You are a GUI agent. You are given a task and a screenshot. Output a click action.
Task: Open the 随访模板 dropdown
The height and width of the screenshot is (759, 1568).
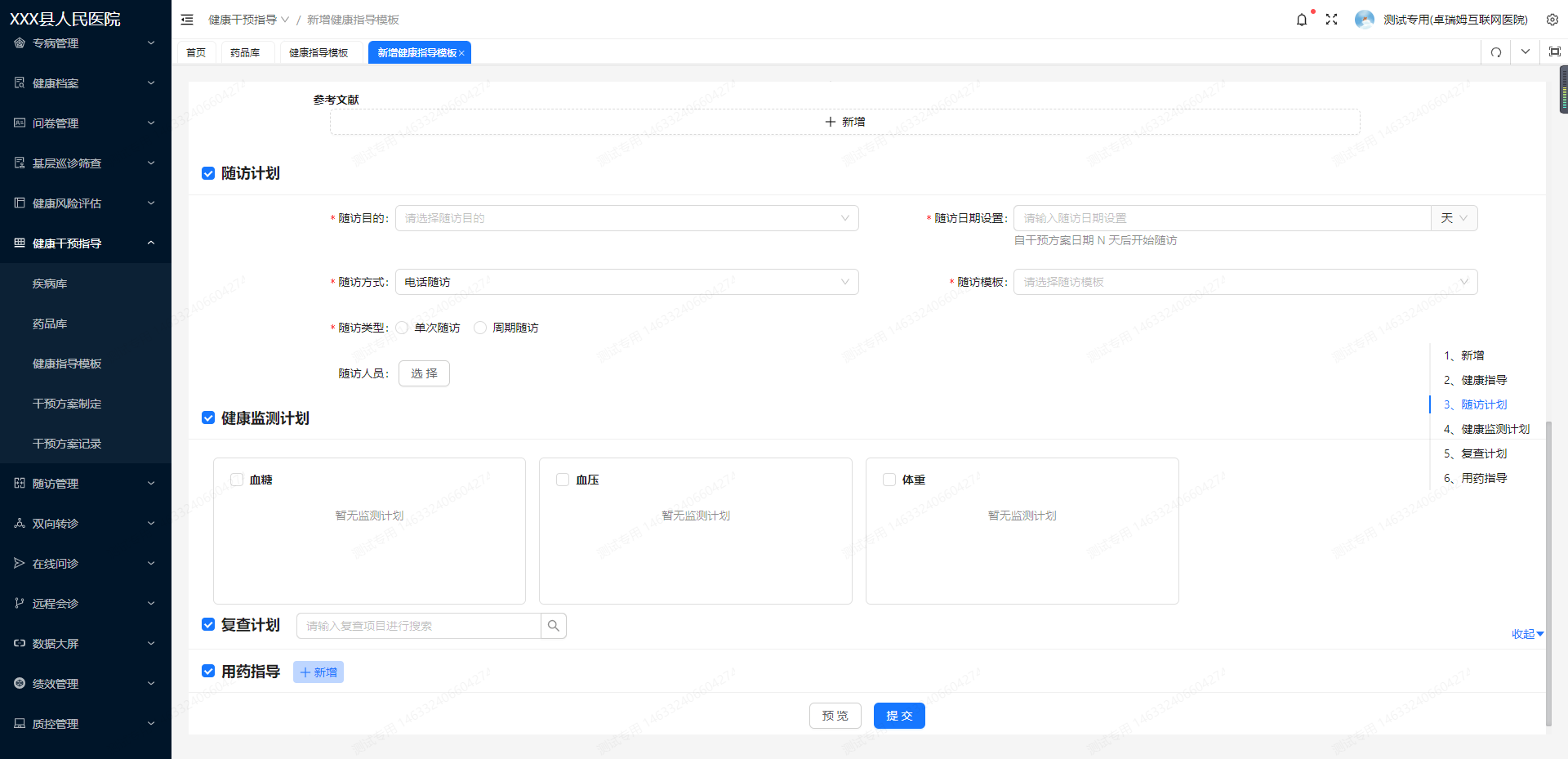1245,282
